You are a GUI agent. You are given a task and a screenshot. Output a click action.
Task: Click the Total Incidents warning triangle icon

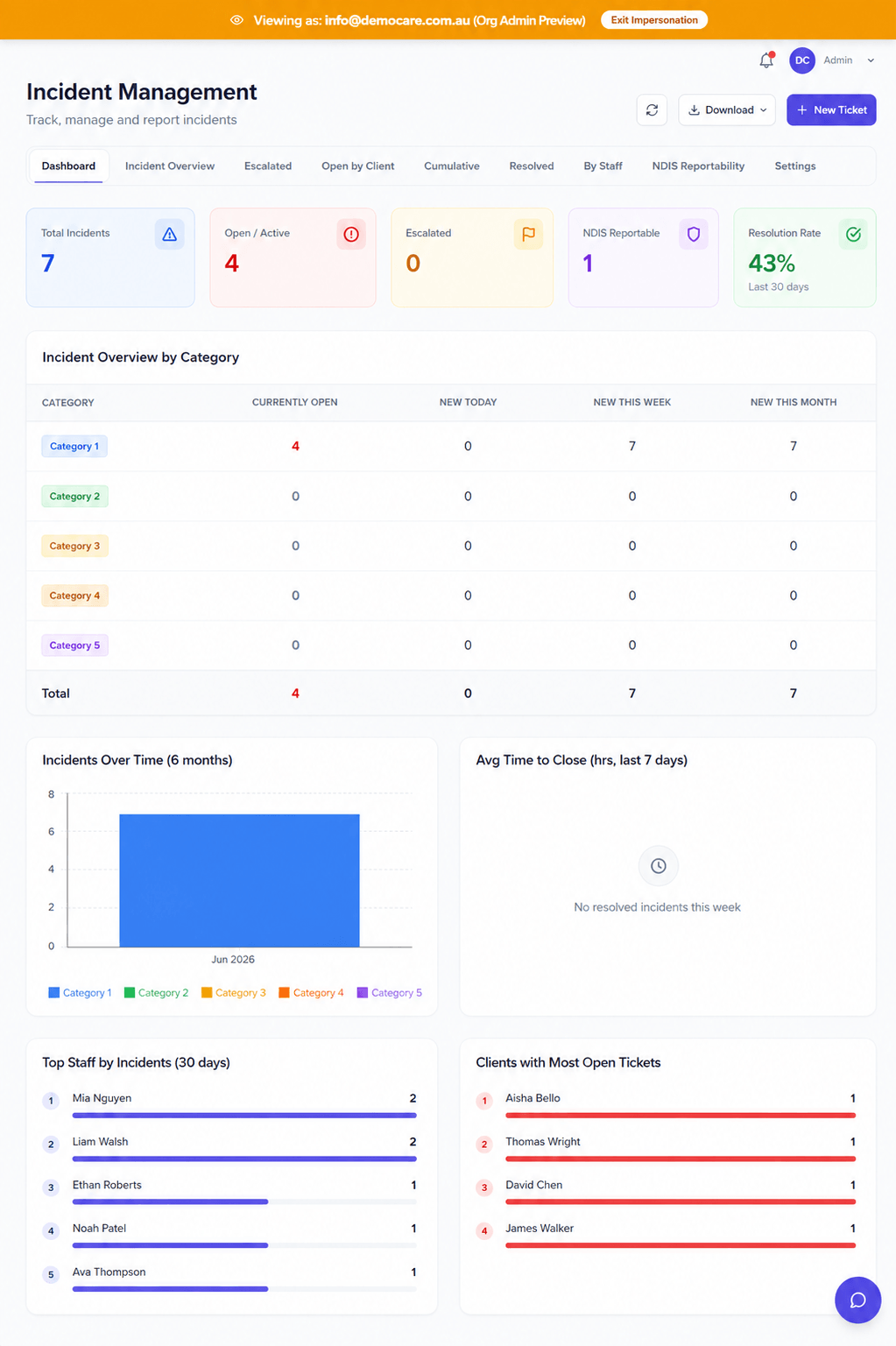tap(170, 234)
